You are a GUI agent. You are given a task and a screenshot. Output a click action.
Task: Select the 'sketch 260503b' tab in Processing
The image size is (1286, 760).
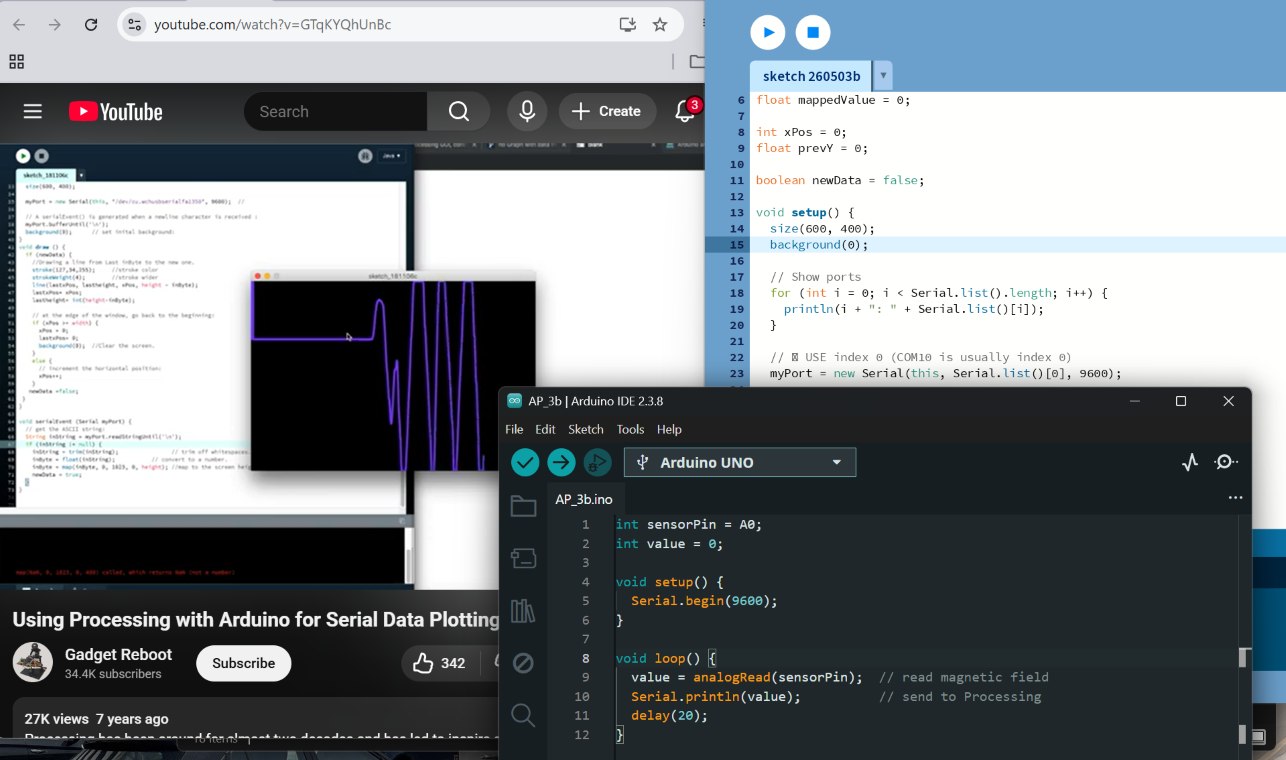811,76
